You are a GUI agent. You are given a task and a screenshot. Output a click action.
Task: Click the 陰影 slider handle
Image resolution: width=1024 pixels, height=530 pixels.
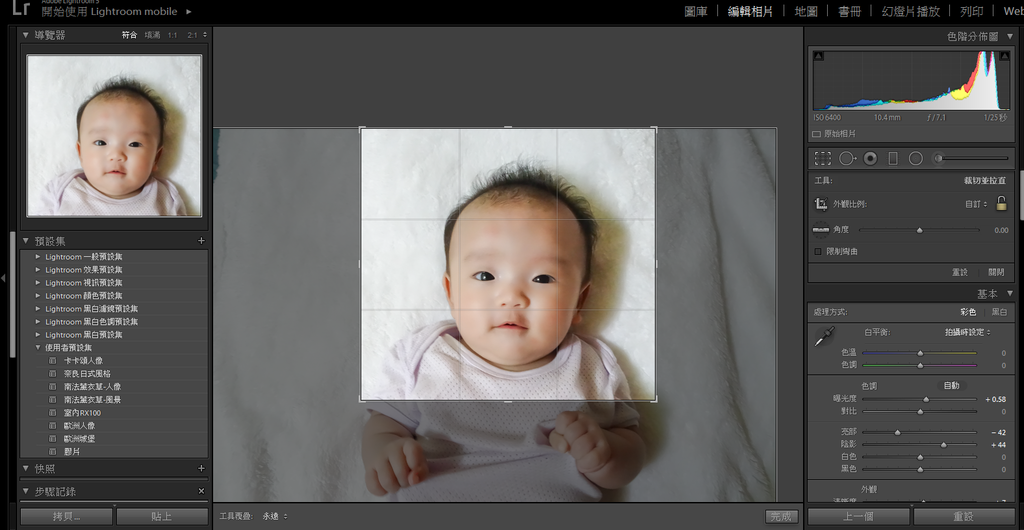(943, 445)
